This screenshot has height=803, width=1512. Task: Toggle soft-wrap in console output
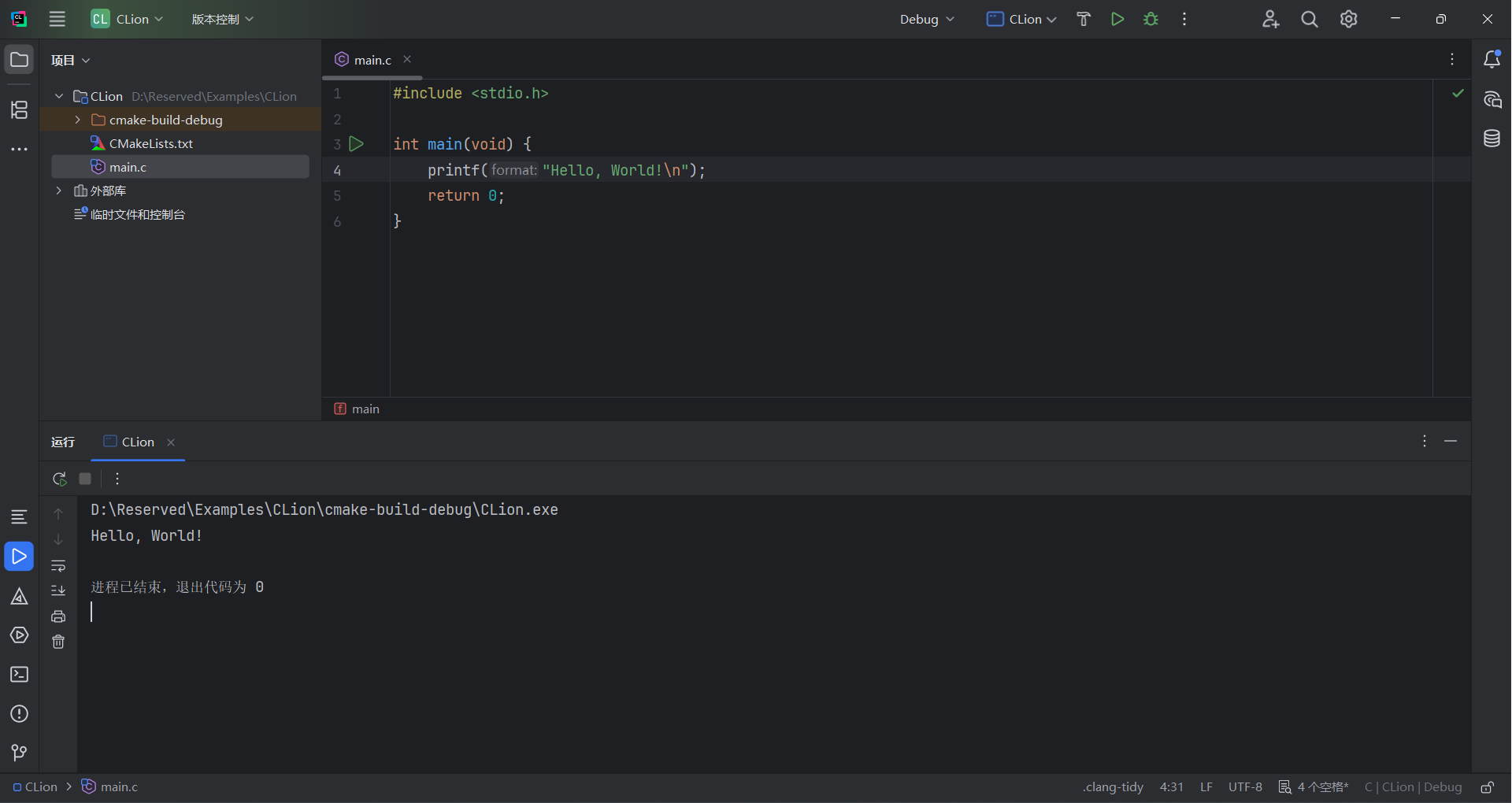(x=58, y=566)
